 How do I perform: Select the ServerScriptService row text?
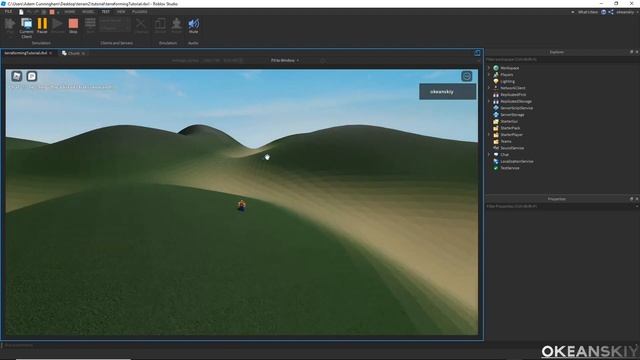point(516,108)
